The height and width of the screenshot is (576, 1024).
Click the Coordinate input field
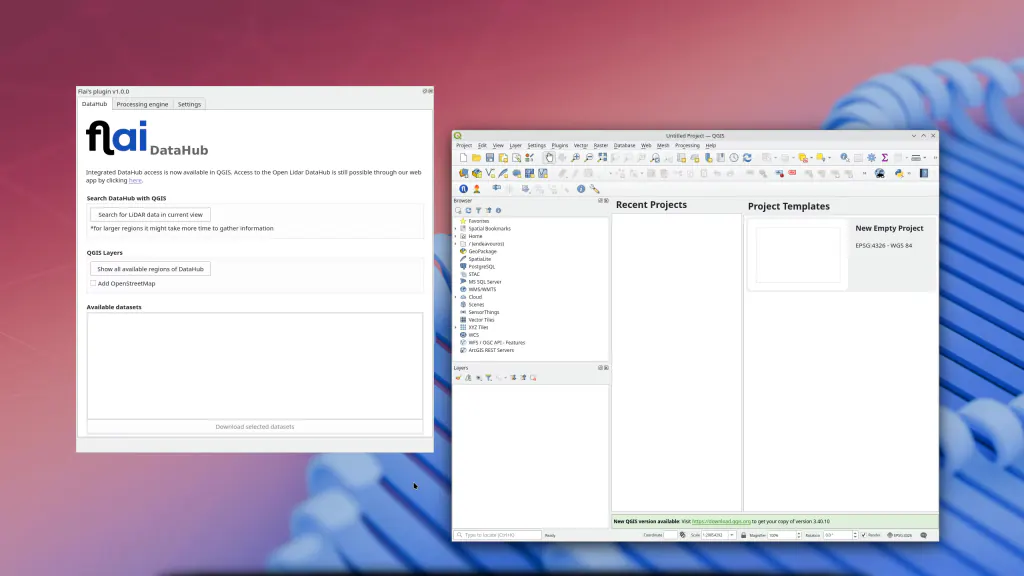click(x=671, y=536)
